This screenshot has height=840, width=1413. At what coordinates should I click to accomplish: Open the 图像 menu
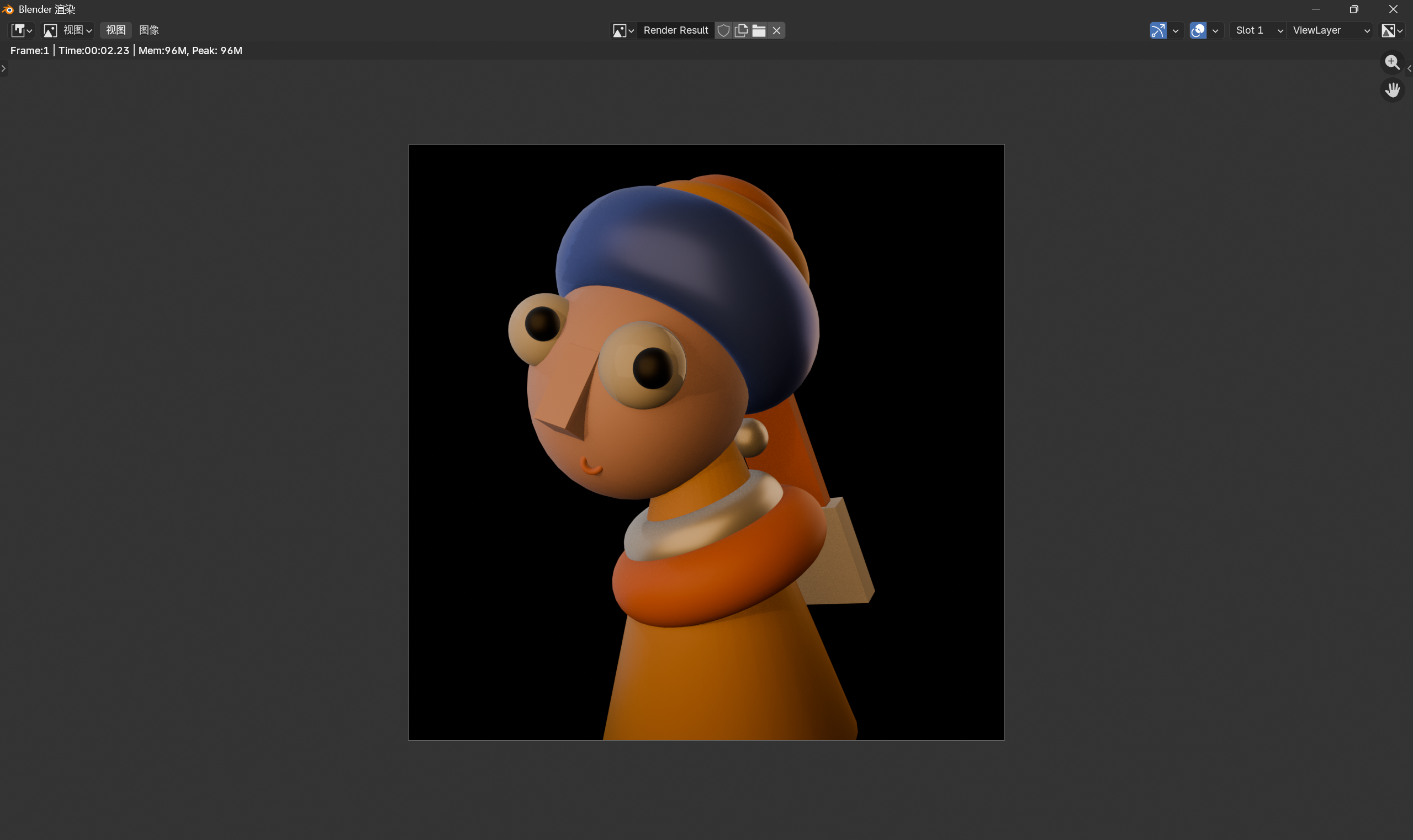click(x=149, y=30)
